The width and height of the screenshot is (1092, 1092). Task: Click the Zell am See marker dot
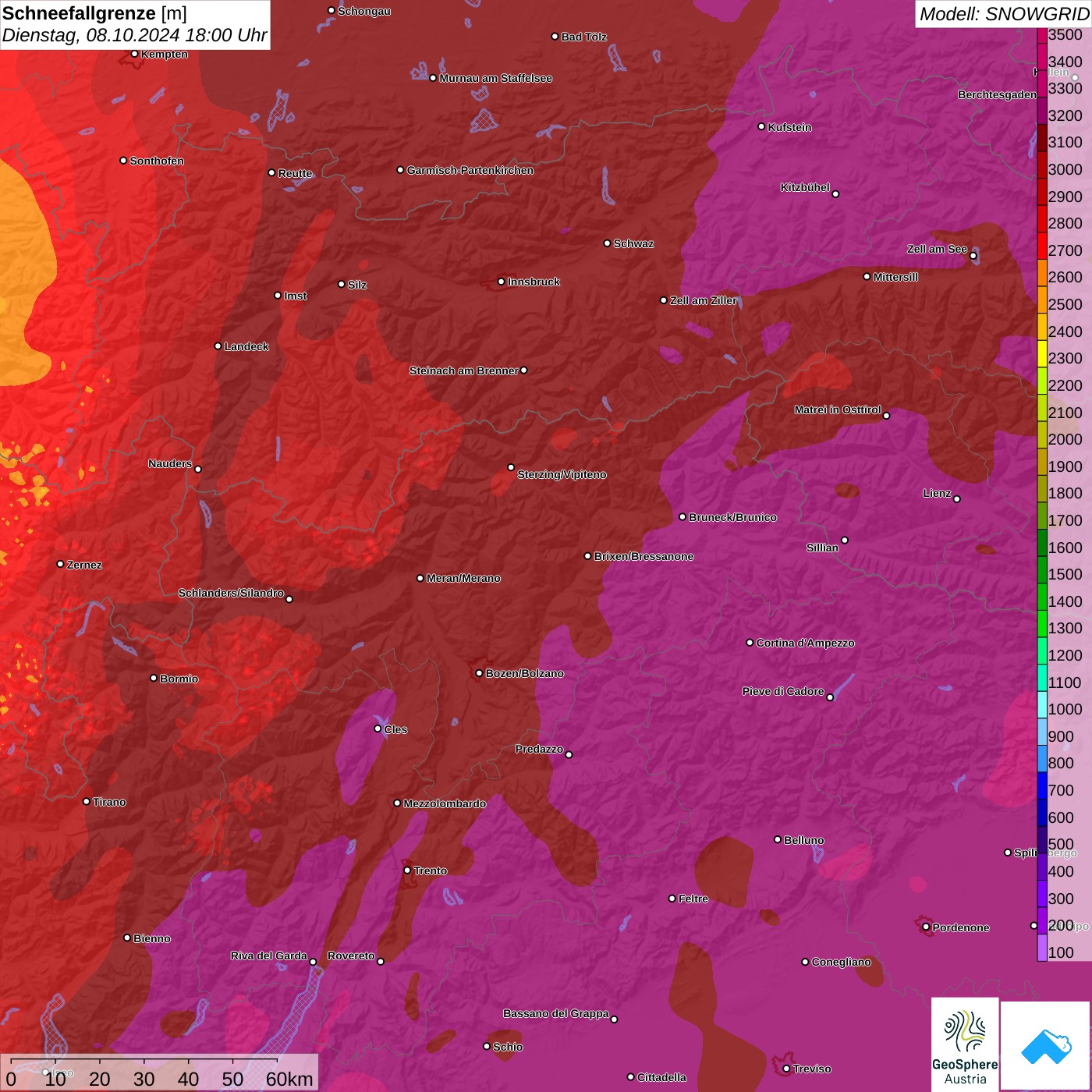pos(973,256)
